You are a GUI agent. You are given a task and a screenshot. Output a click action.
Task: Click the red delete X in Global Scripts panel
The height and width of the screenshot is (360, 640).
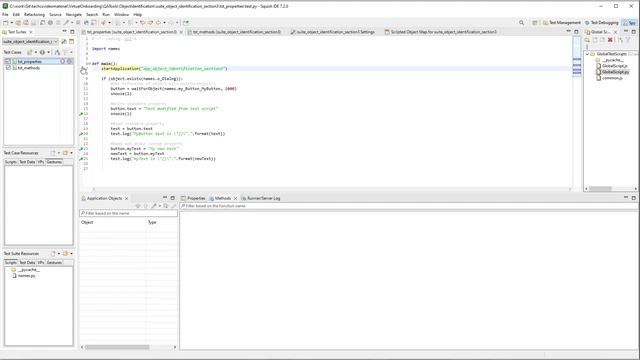pyautogui.click(x=610, y=40)
